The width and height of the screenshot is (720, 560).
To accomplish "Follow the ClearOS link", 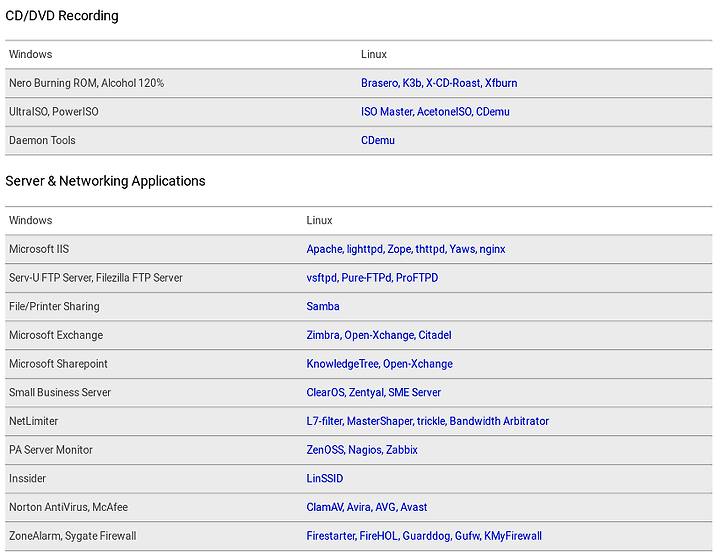I will pyautogui.click(x=326, y=392).
